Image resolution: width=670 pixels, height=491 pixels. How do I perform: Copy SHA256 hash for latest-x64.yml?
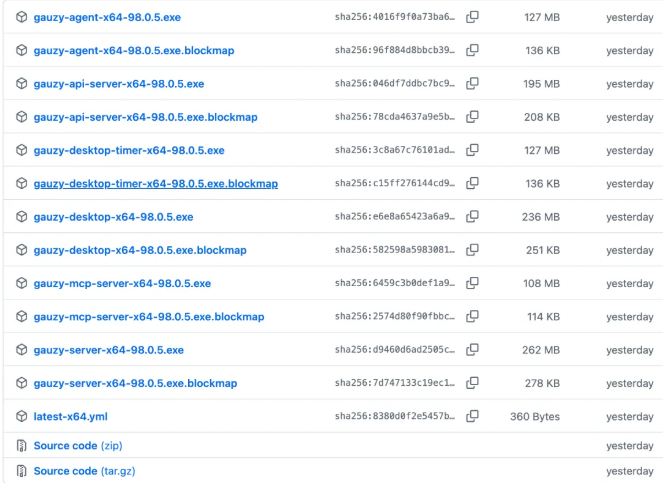(472, 416)
